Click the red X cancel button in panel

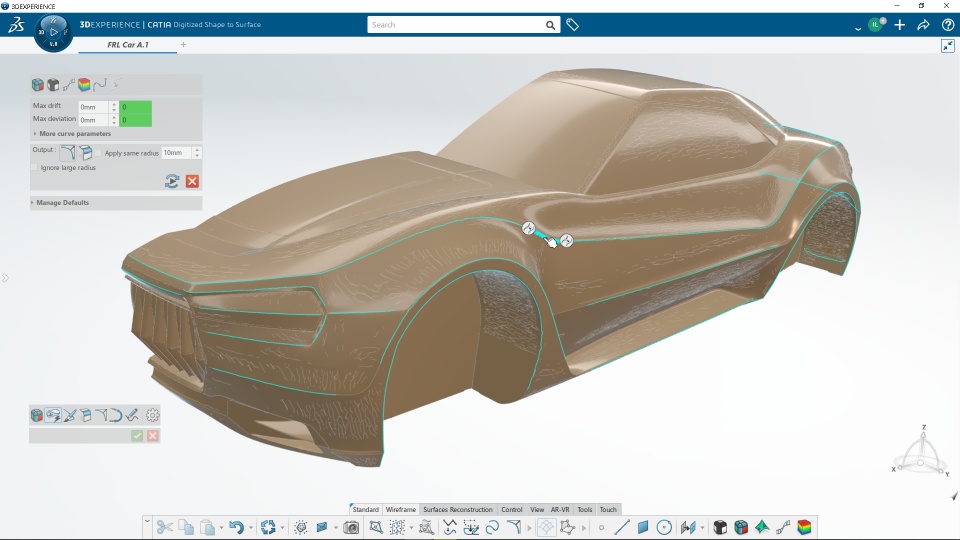click(x=192, y=181)
